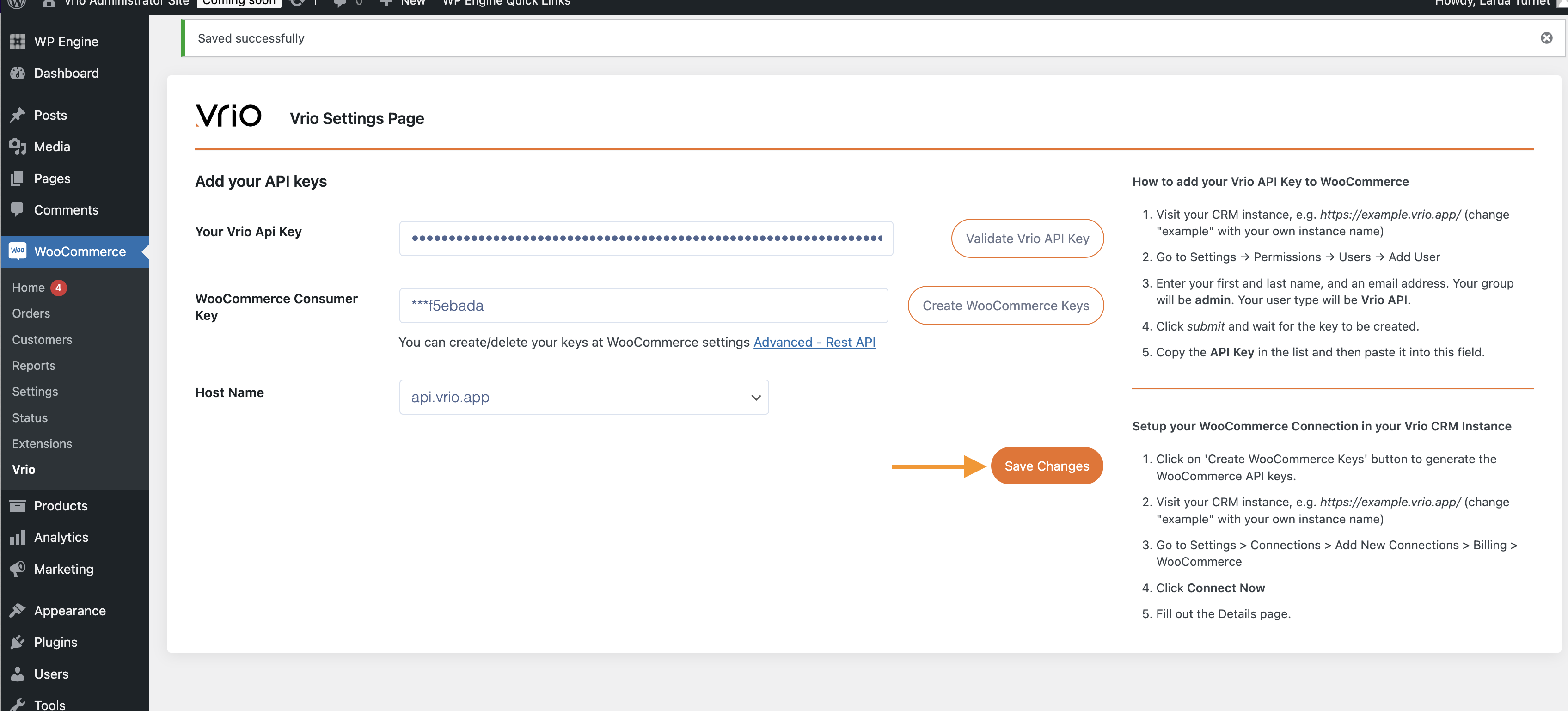Focus the Vrio Api Key field

coord(646,238)
